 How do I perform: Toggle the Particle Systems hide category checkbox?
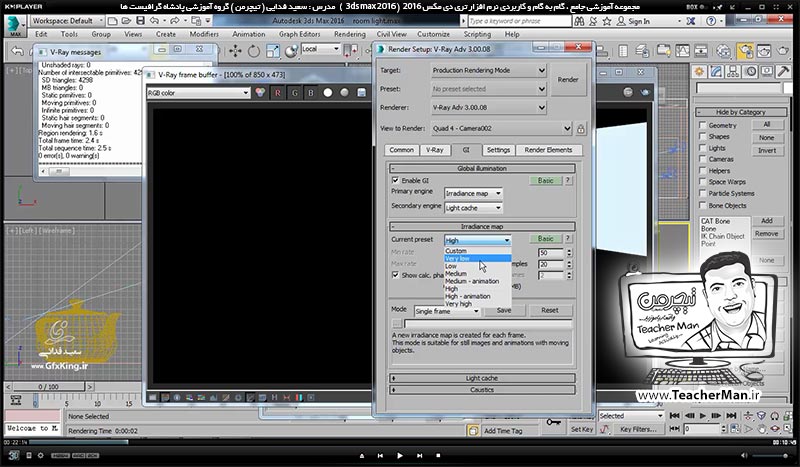pyautogui.click(x=703, y=193)
